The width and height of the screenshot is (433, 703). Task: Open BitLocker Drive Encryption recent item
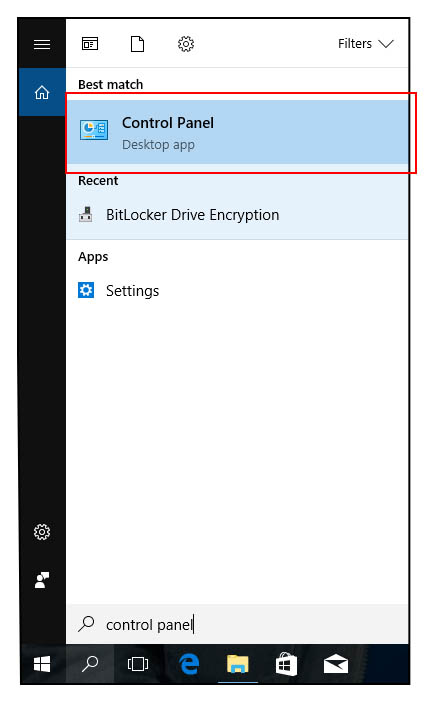[237, 215]
